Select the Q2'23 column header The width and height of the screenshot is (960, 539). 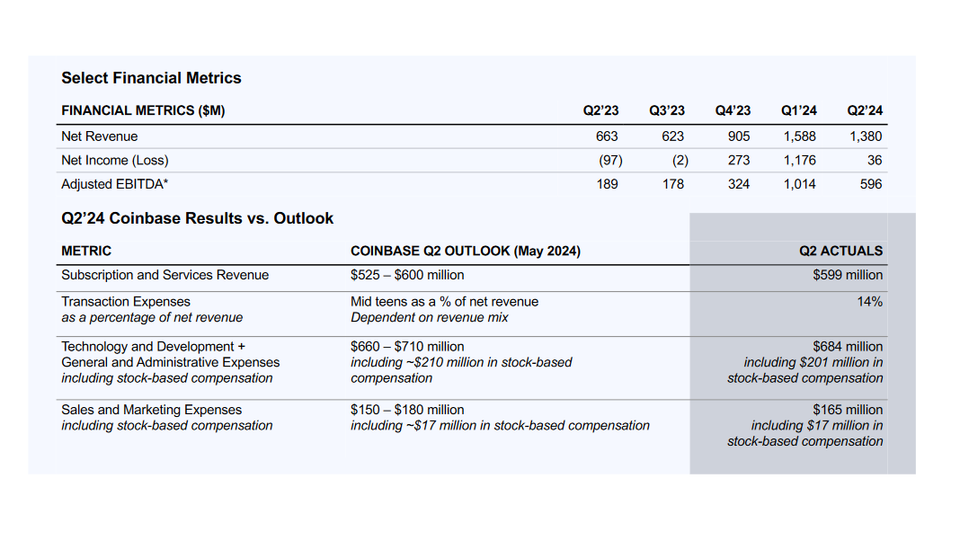click(x=601, y=111)
